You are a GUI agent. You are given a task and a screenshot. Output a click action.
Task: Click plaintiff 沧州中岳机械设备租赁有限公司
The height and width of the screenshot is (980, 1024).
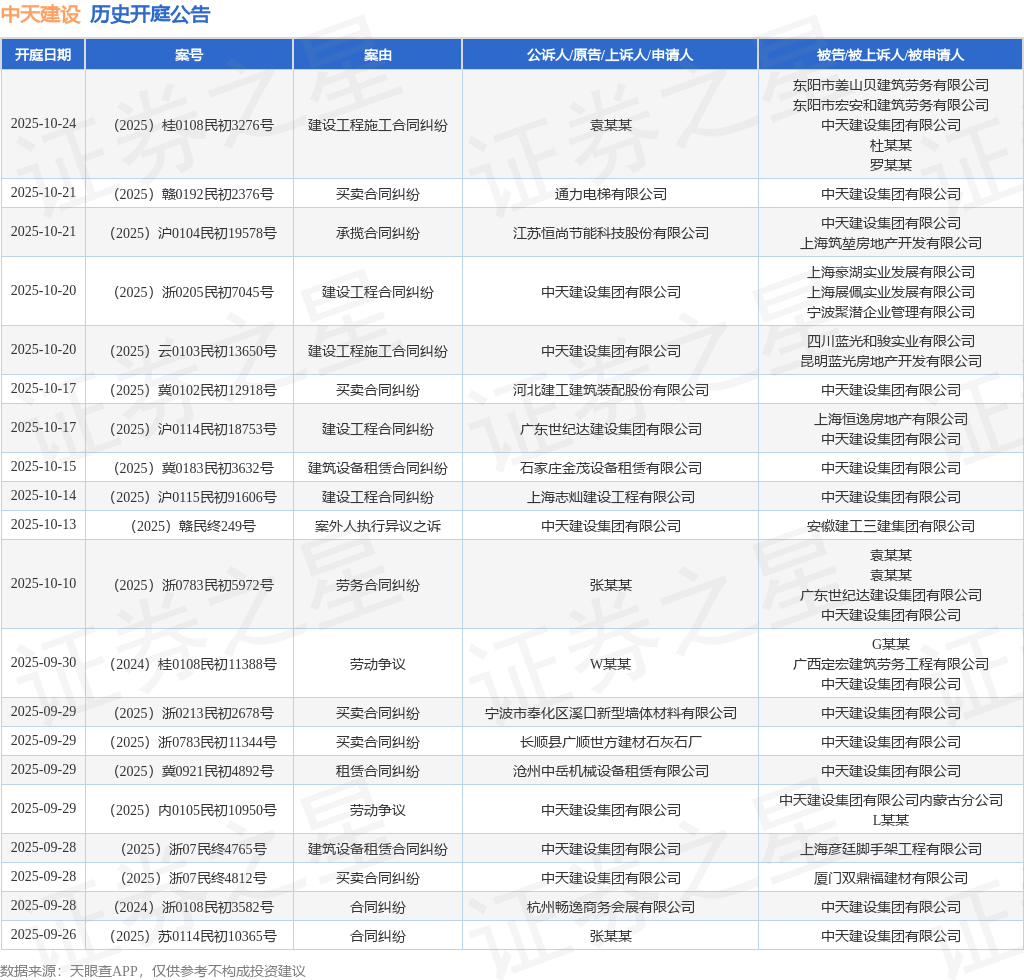click(611, 771)
